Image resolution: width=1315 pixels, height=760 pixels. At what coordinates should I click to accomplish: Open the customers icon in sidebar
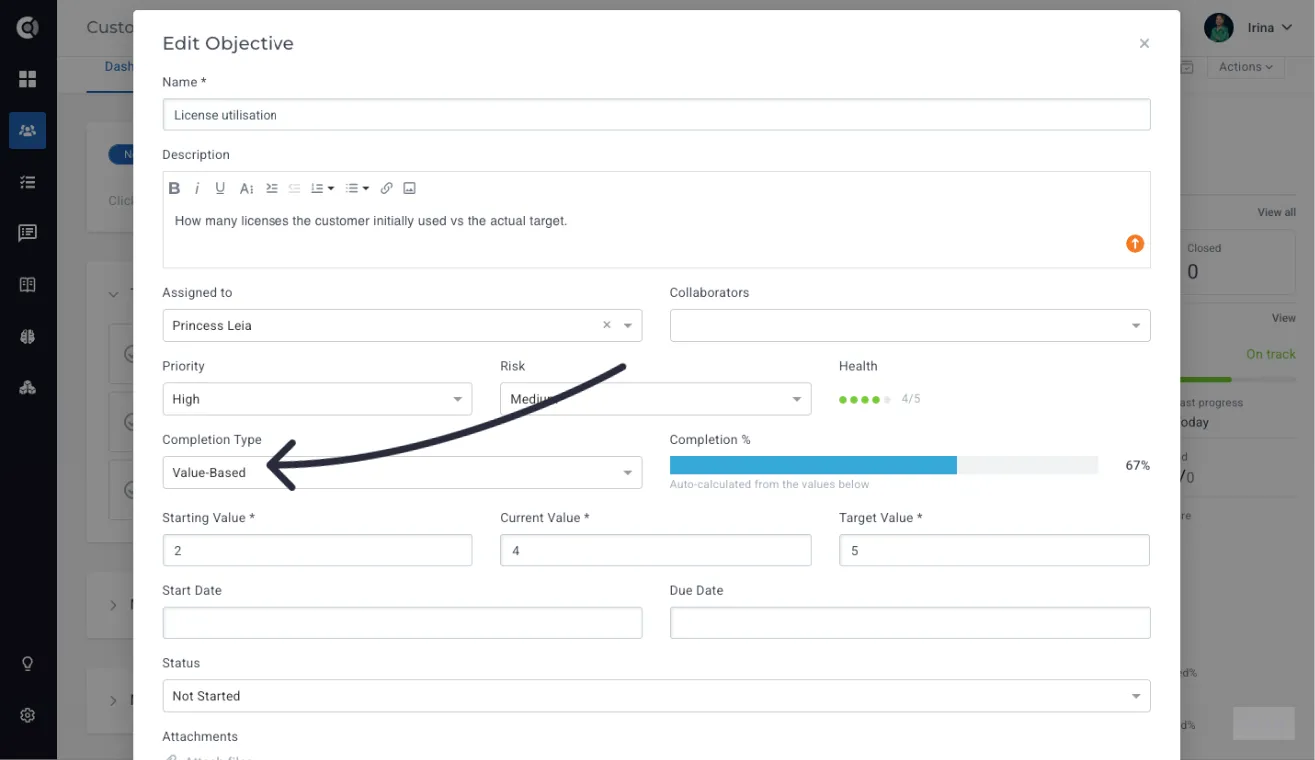[x=28, y=130]
